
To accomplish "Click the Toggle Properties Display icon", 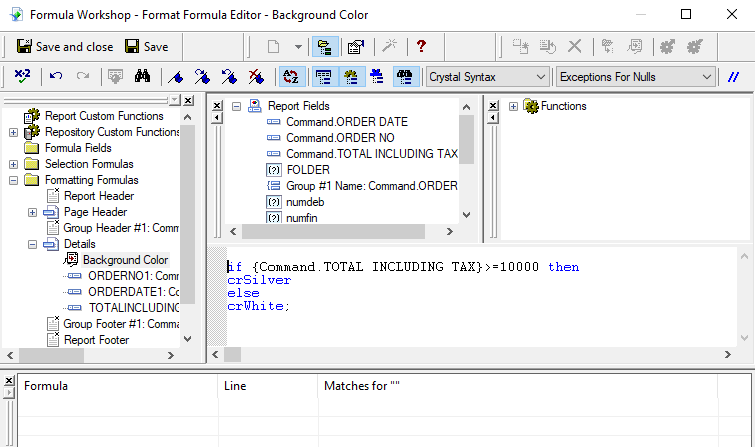I will pyautogui.click(x=356, y=47).
